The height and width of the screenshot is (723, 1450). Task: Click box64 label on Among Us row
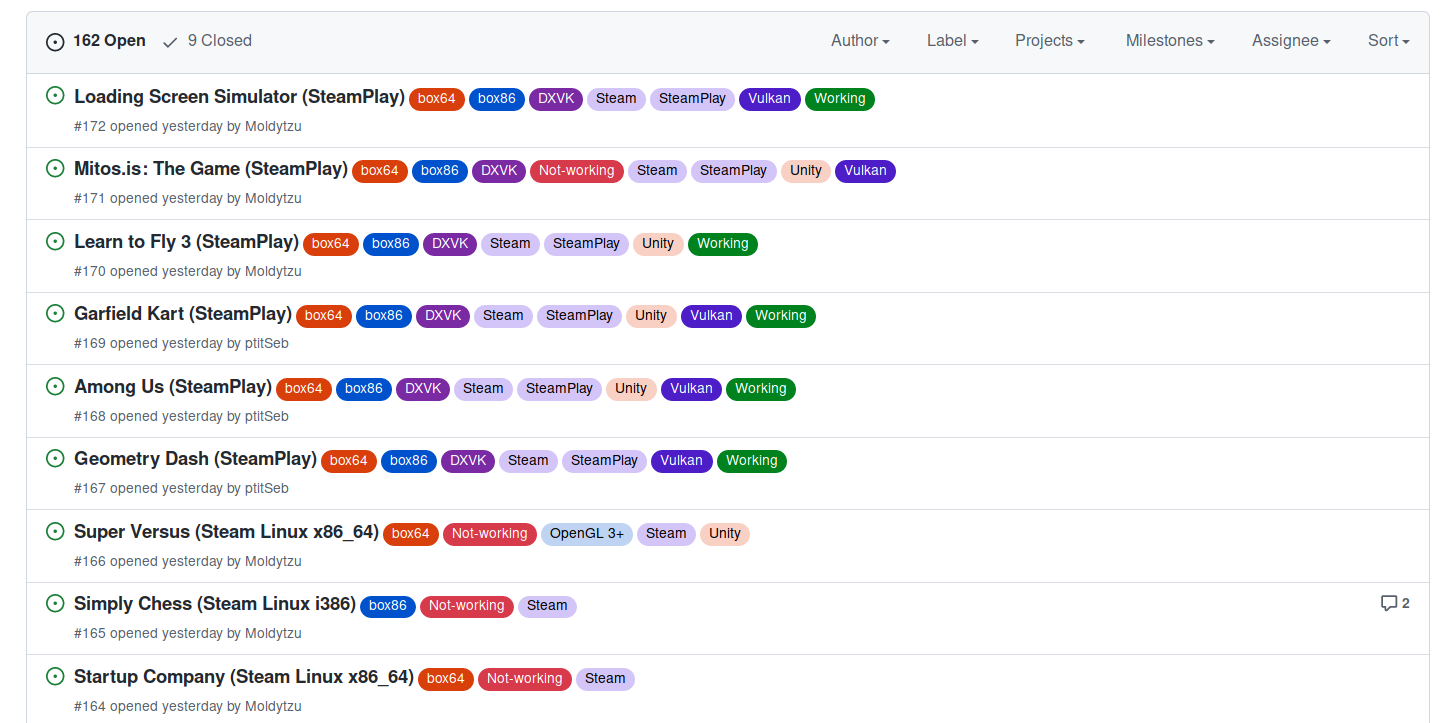point(304,389)
